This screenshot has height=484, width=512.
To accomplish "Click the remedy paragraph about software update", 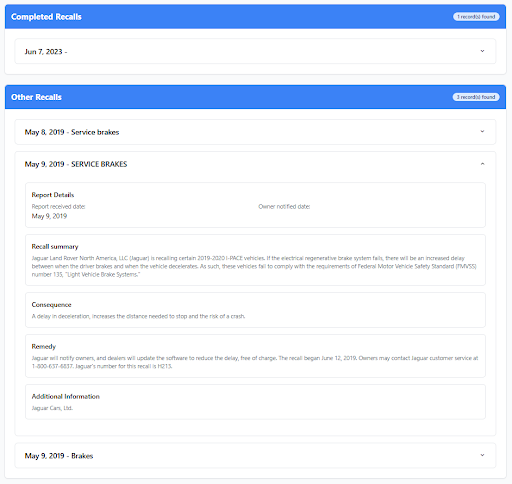I will (x=255, y=362).
